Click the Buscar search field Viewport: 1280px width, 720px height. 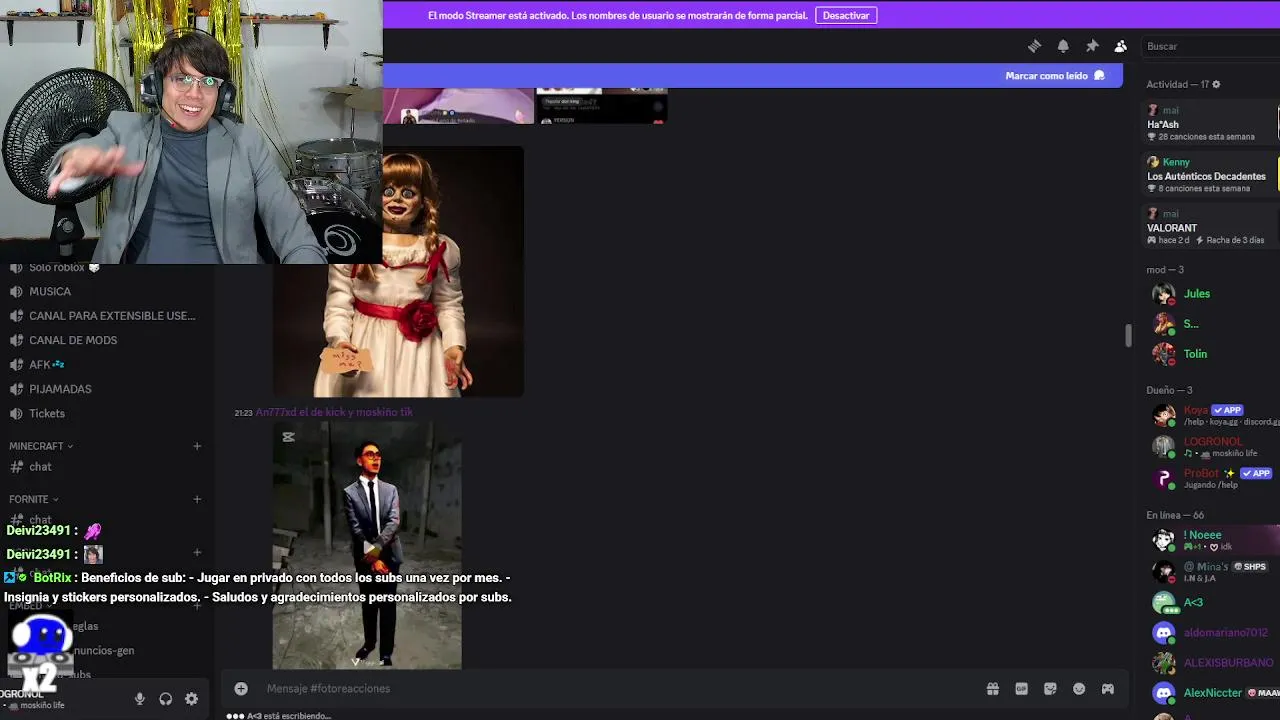click(x=1210, y=46)
